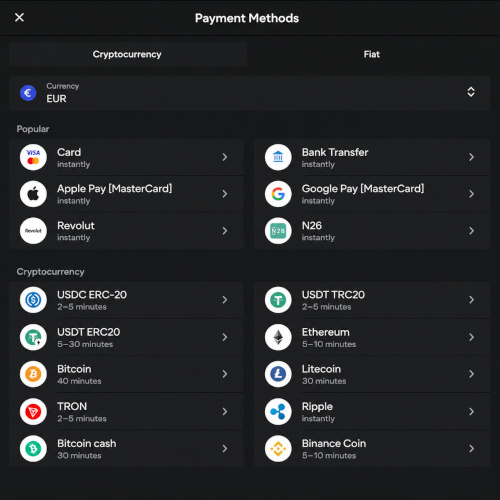Click the red TRON icon
Screen dimensions: 500x500
33,412
